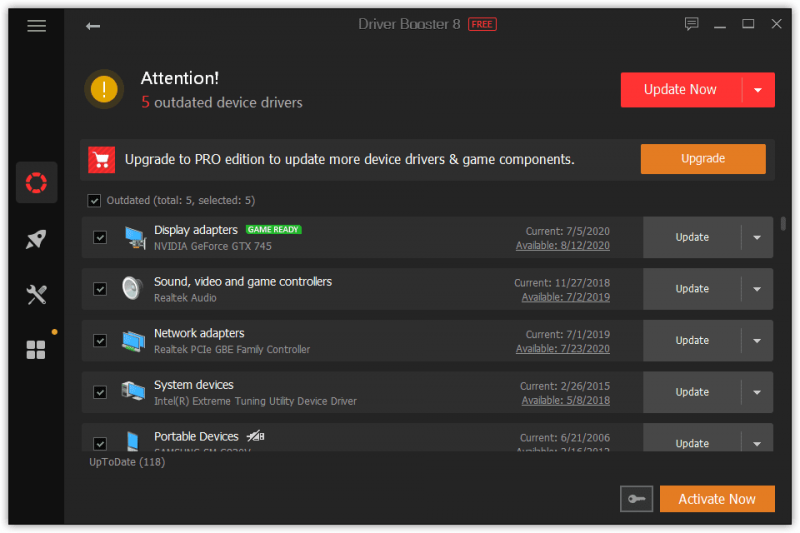Expand Network adapters update options arrow

pos(757,340)
